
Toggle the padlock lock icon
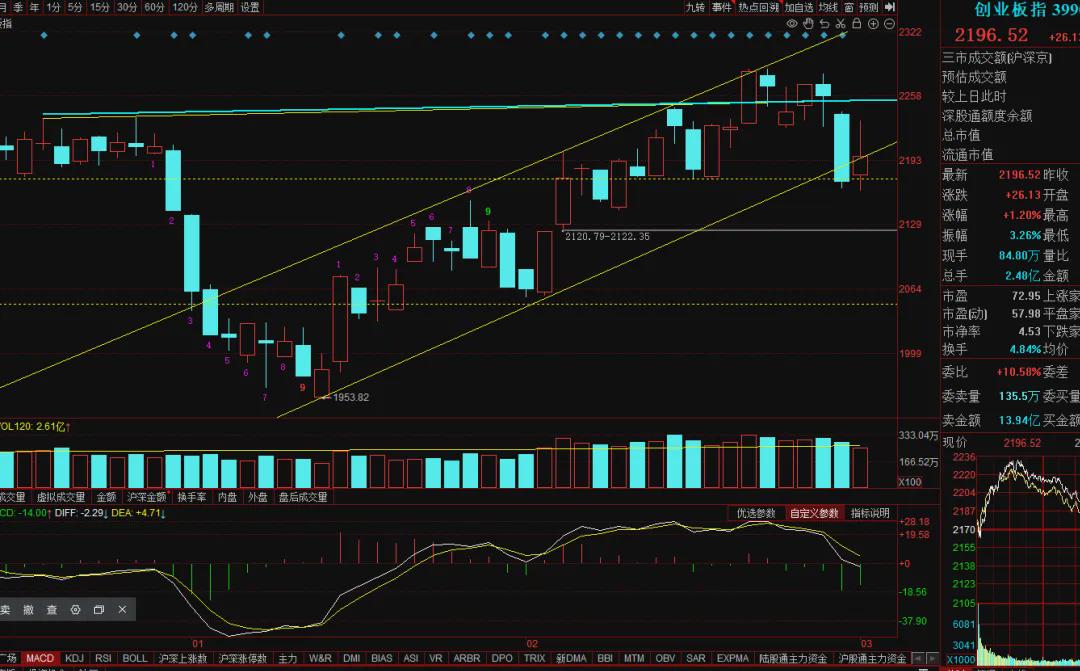coord(857,23)
